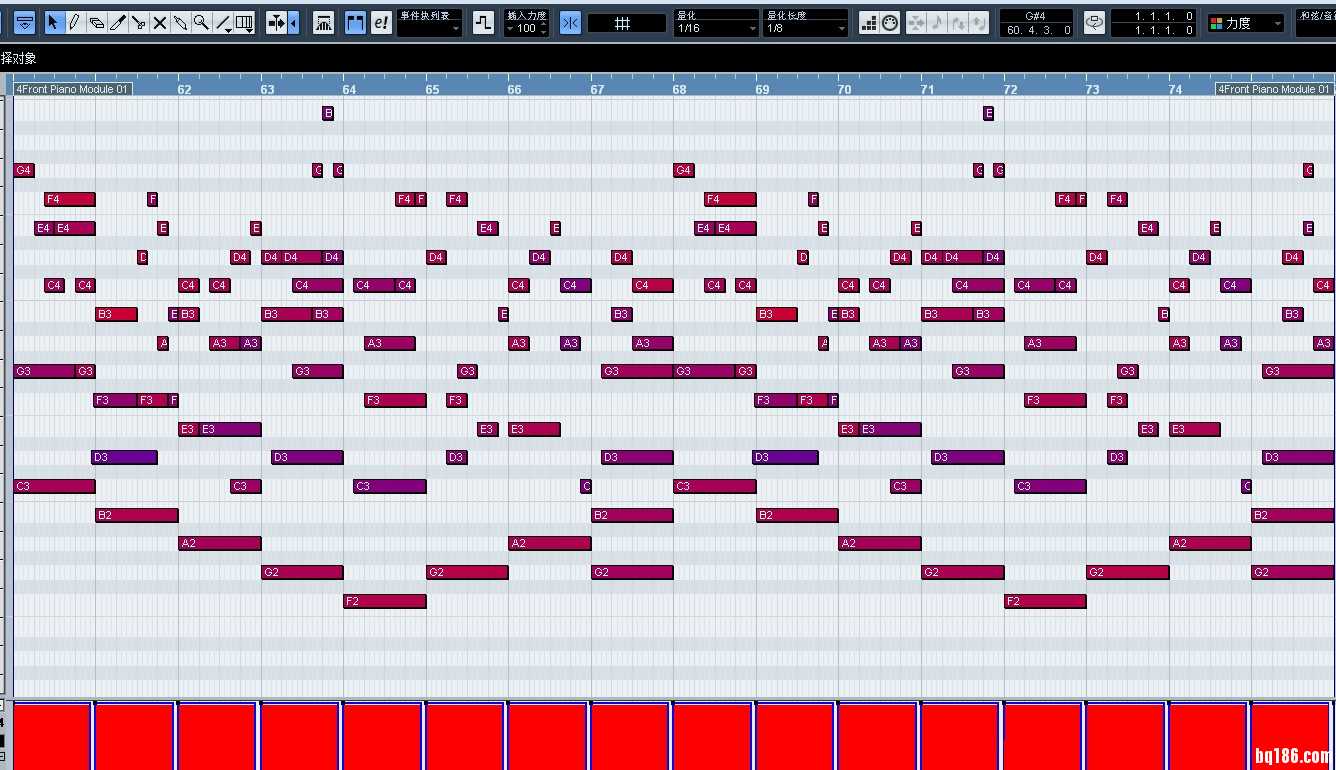Click the velocity bar under bar 70
Image resolution: width=1336 pixels, height=770 pixels.
[x=879, y=736]
